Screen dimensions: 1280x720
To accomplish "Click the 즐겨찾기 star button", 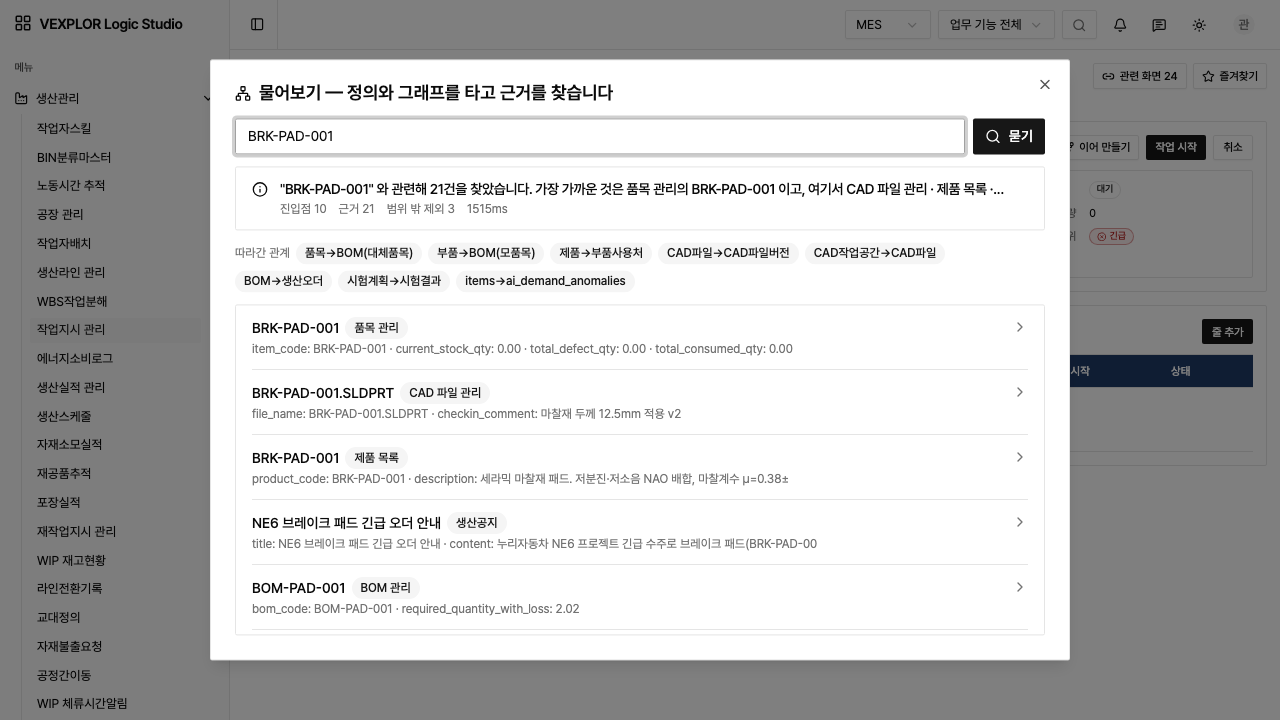I will 1229,76.
